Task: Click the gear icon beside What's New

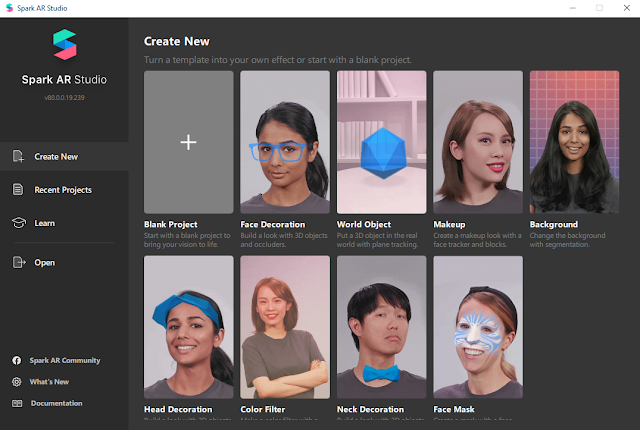Action: (x=17, y=382)
